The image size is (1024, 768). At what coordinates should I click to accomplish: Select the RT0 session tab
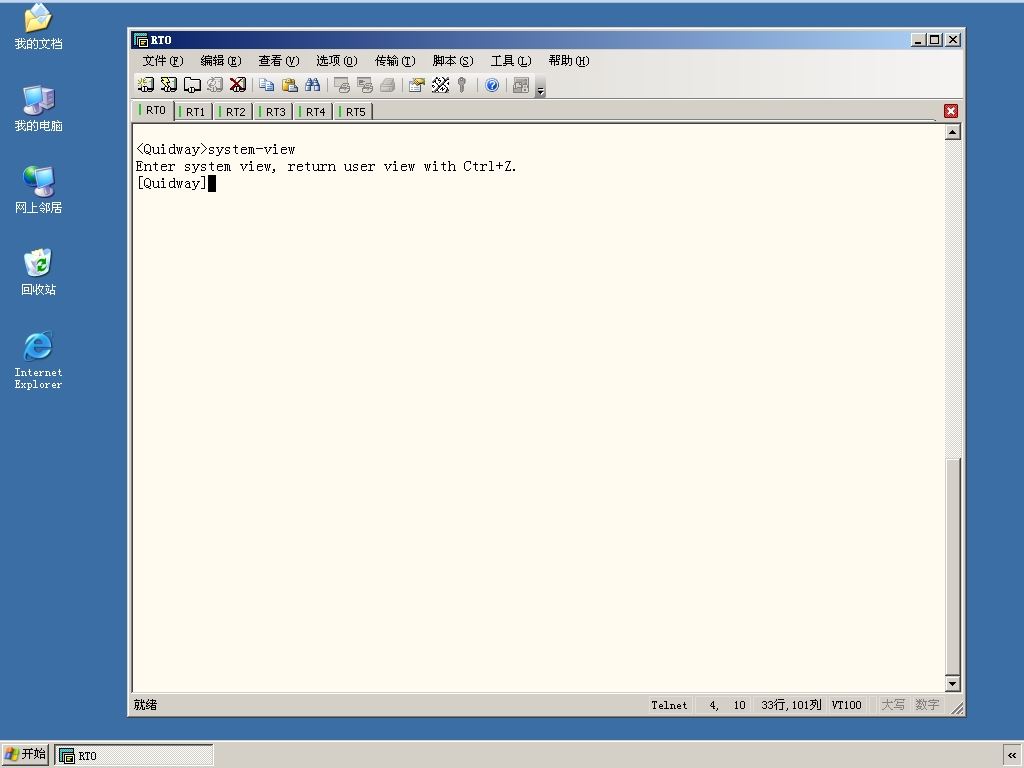coord(154,110)
